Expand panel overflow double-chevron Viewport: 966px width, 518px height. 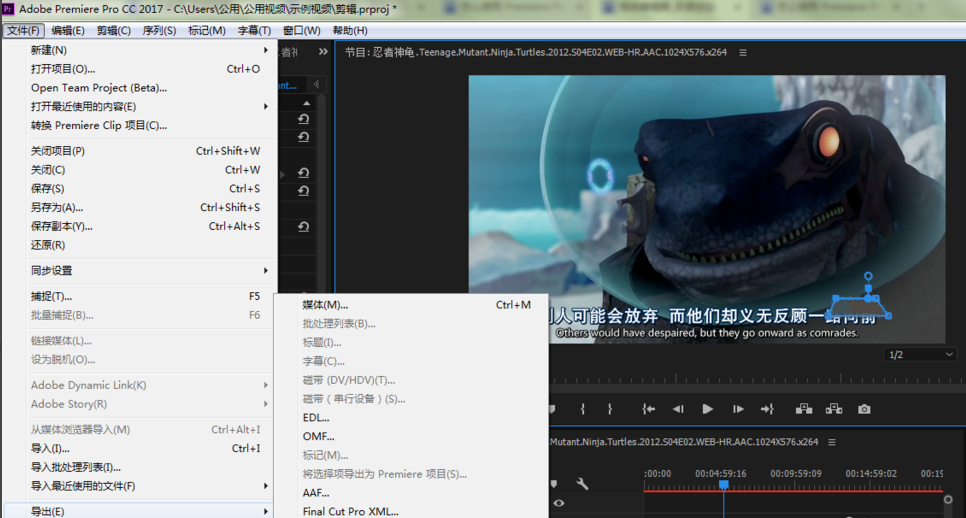point(323,52)
